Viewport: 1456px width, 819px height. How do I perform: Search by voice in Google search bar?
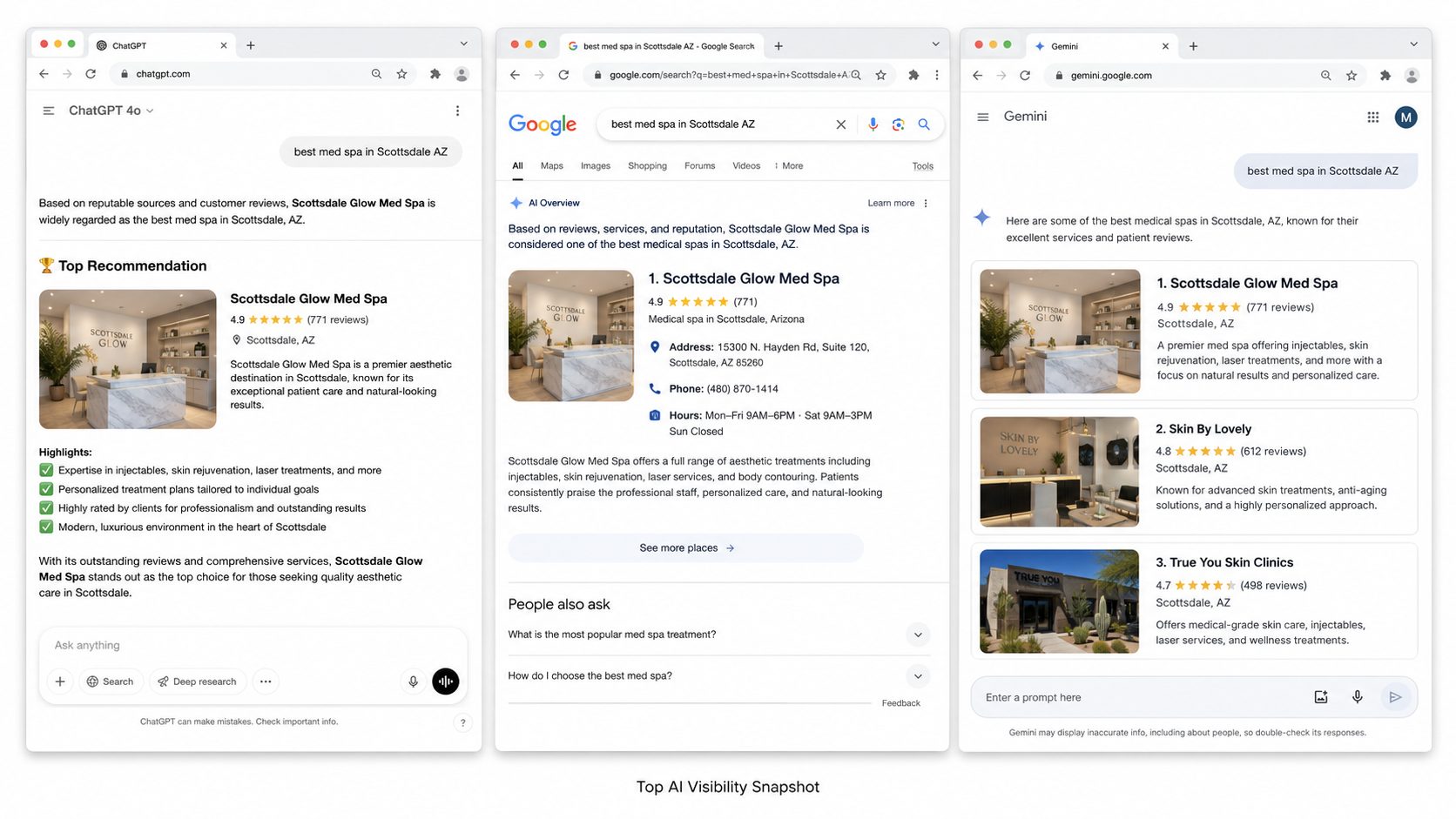coord(873,124)
